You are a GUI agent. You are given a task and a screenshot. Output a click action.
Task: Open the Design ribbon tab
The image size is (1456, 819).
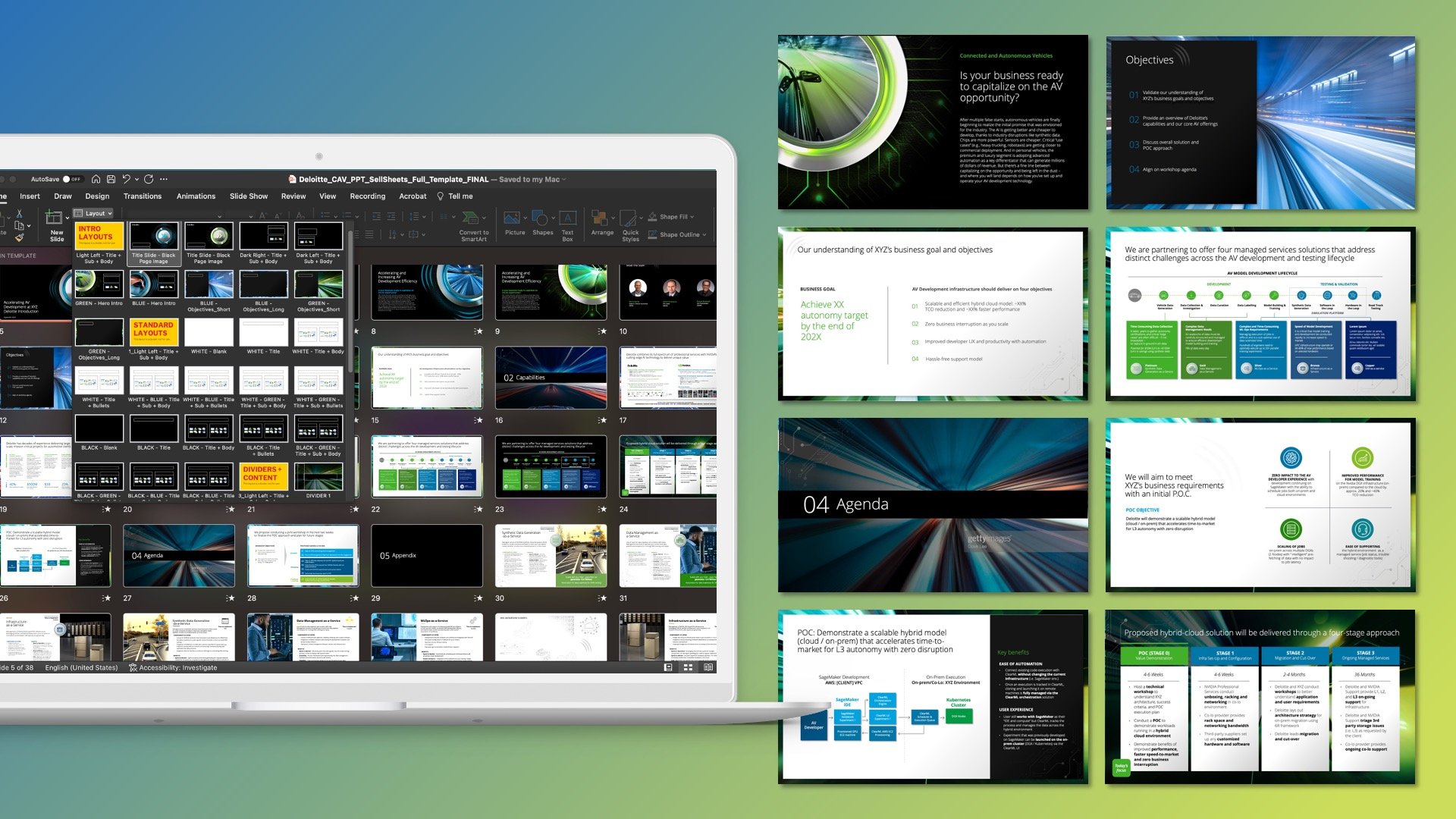tap(97, 196)
